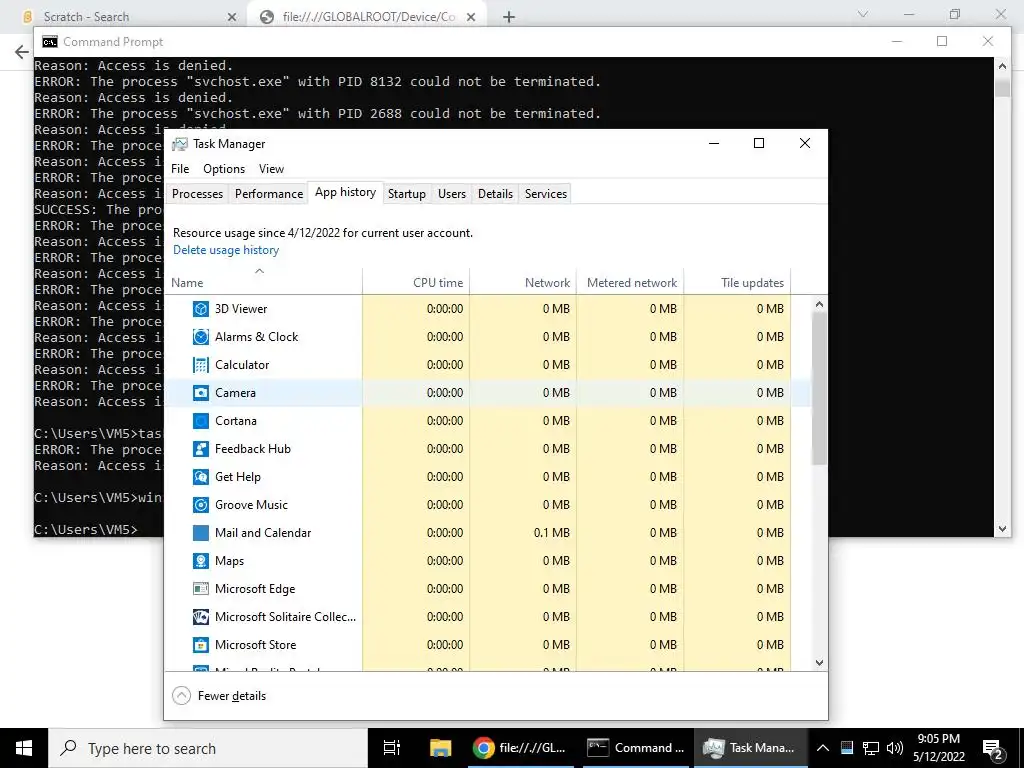Click the Mail and Calendar app icon
The height and width of the screenshot is (768, 1024).
click(x=200, y=533)
